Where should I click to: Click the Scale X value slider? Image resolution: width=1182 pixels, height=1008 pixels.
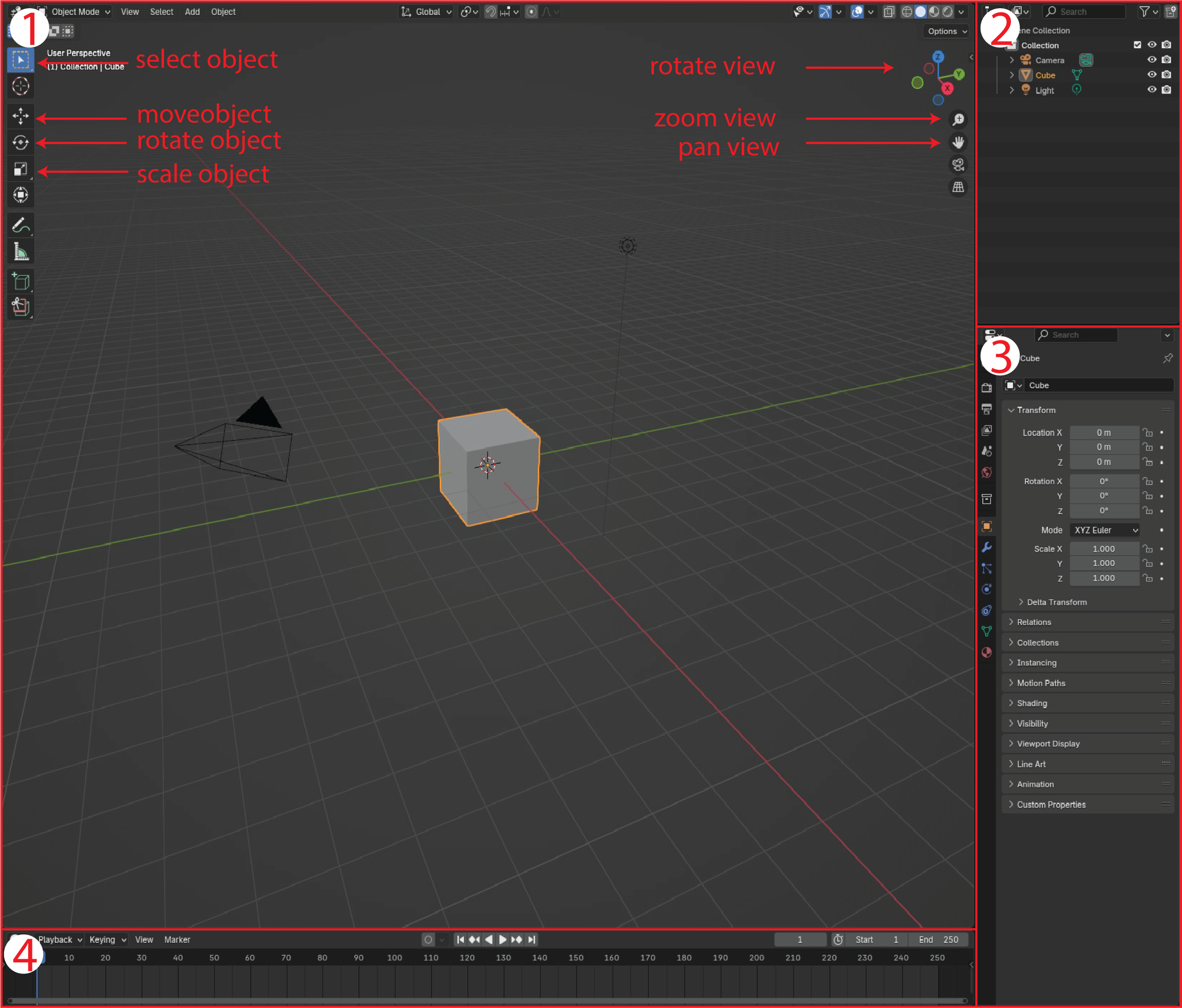[1104, 548]
